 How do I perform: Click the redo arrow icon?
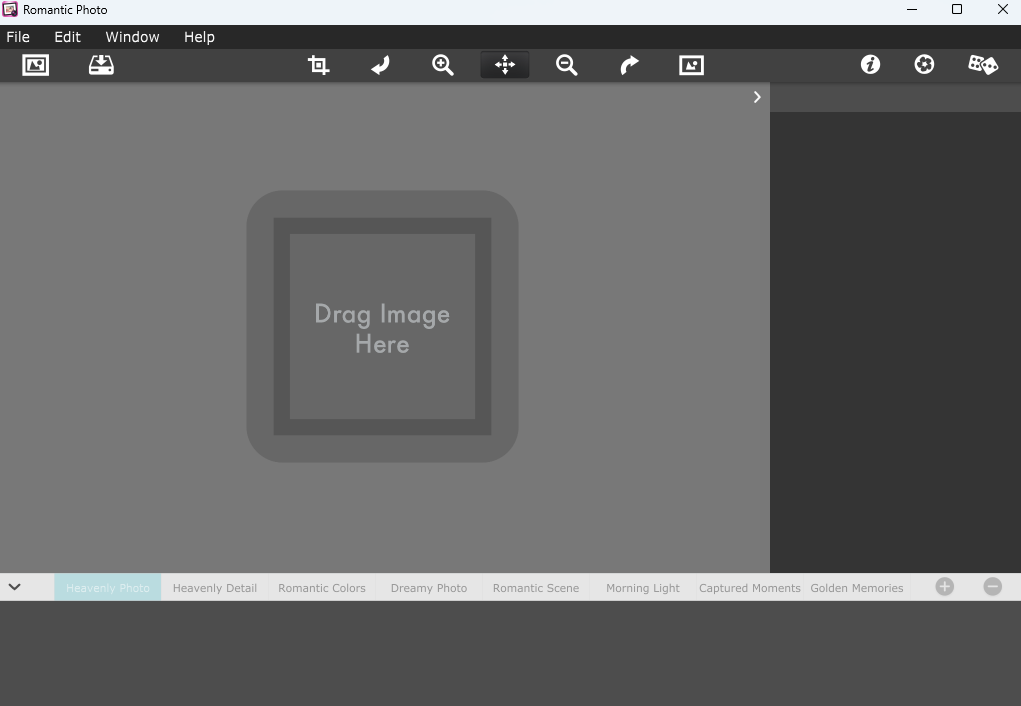pos(629,65)
